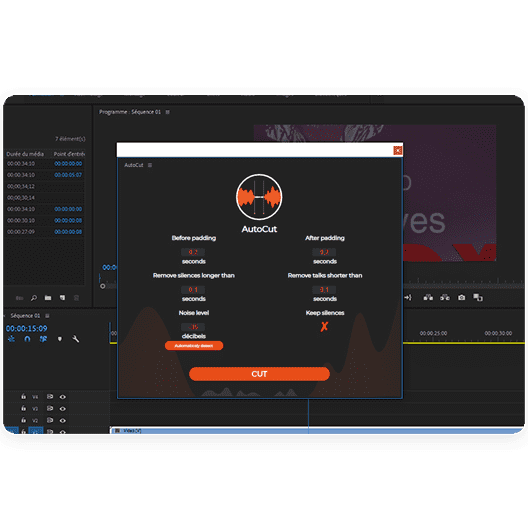Click the Point d'entrée column header

pos(69,154)
